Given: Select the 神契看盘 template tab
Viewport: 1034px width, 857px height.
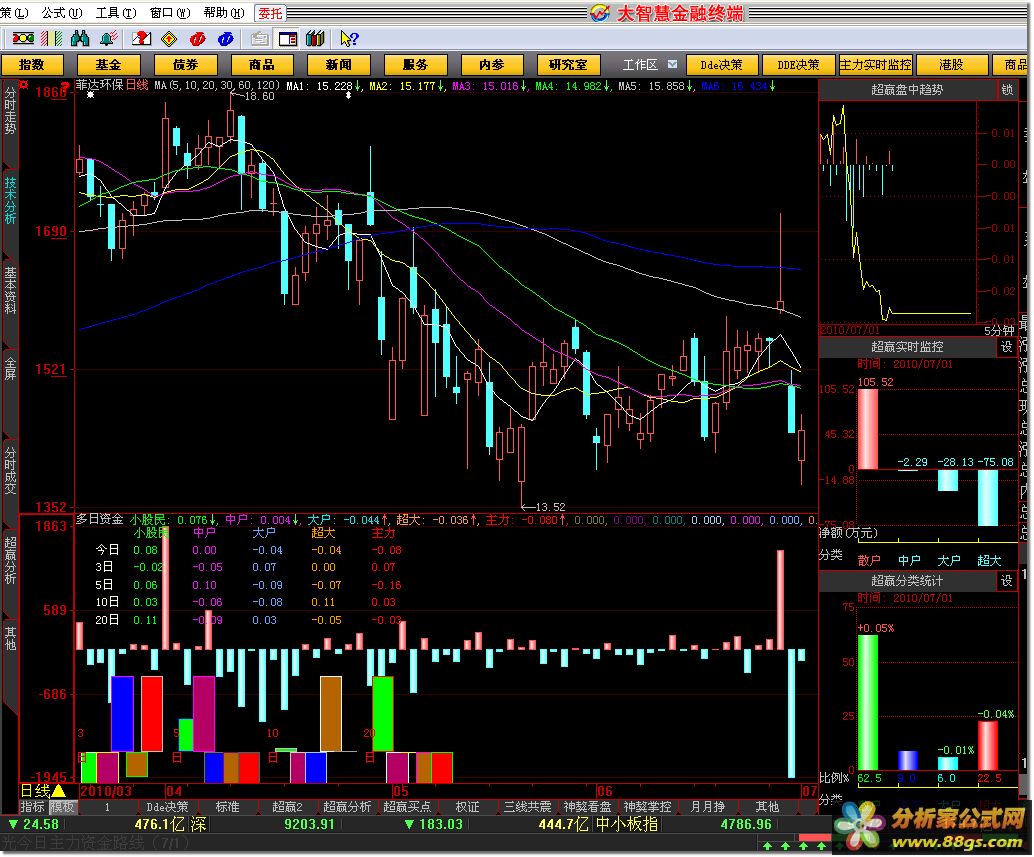Looking at the screenshot, I should (587, 807).
